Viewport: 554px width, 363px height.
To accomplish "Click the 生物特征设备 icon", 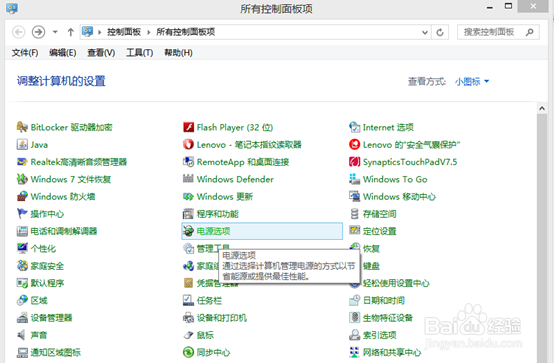I will [354, 317].
